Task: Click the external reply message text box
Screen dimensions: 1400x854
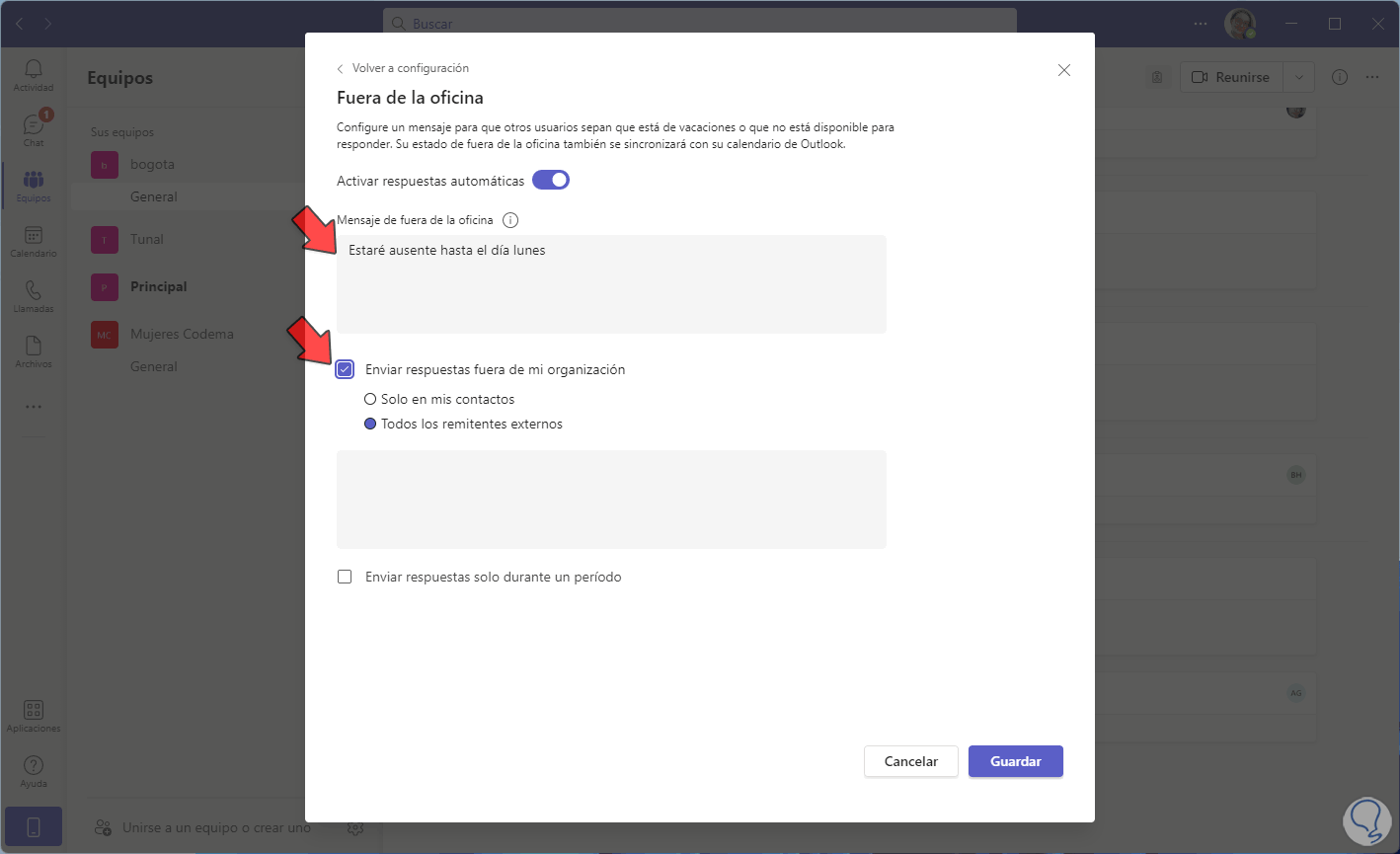Action: (x=611, y=500)
